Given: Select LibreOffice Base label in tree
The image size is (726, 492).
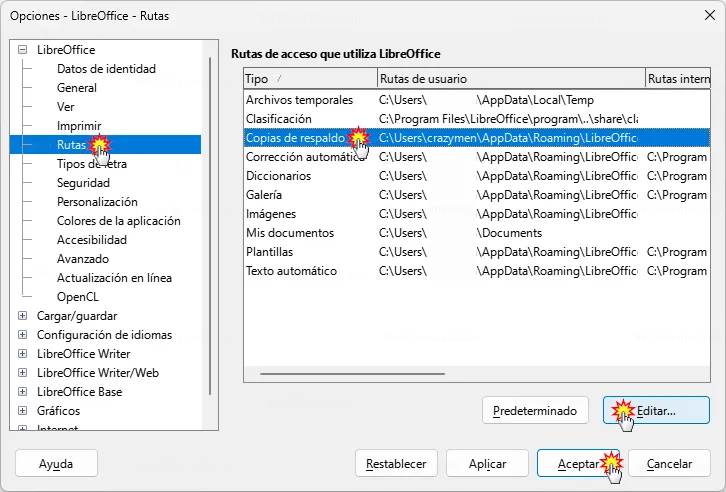Looking at the screenshot, I should coord(80,392).
